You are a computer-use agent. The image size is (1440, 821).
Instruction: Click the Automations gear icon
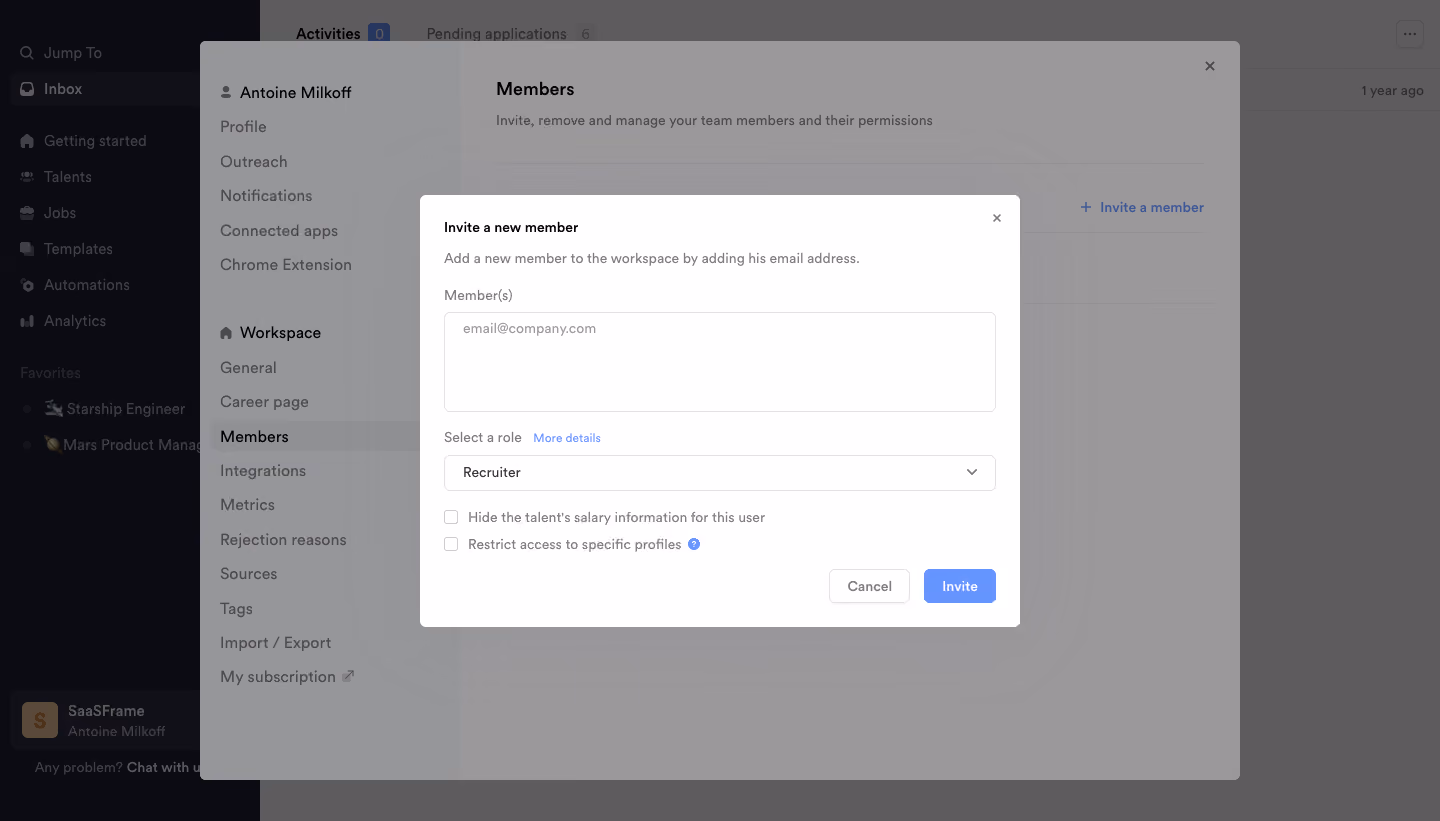27,285
